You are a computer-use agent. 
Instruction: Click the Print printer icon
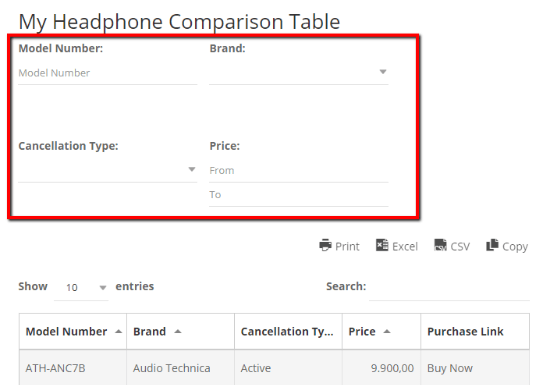point(325,245)
